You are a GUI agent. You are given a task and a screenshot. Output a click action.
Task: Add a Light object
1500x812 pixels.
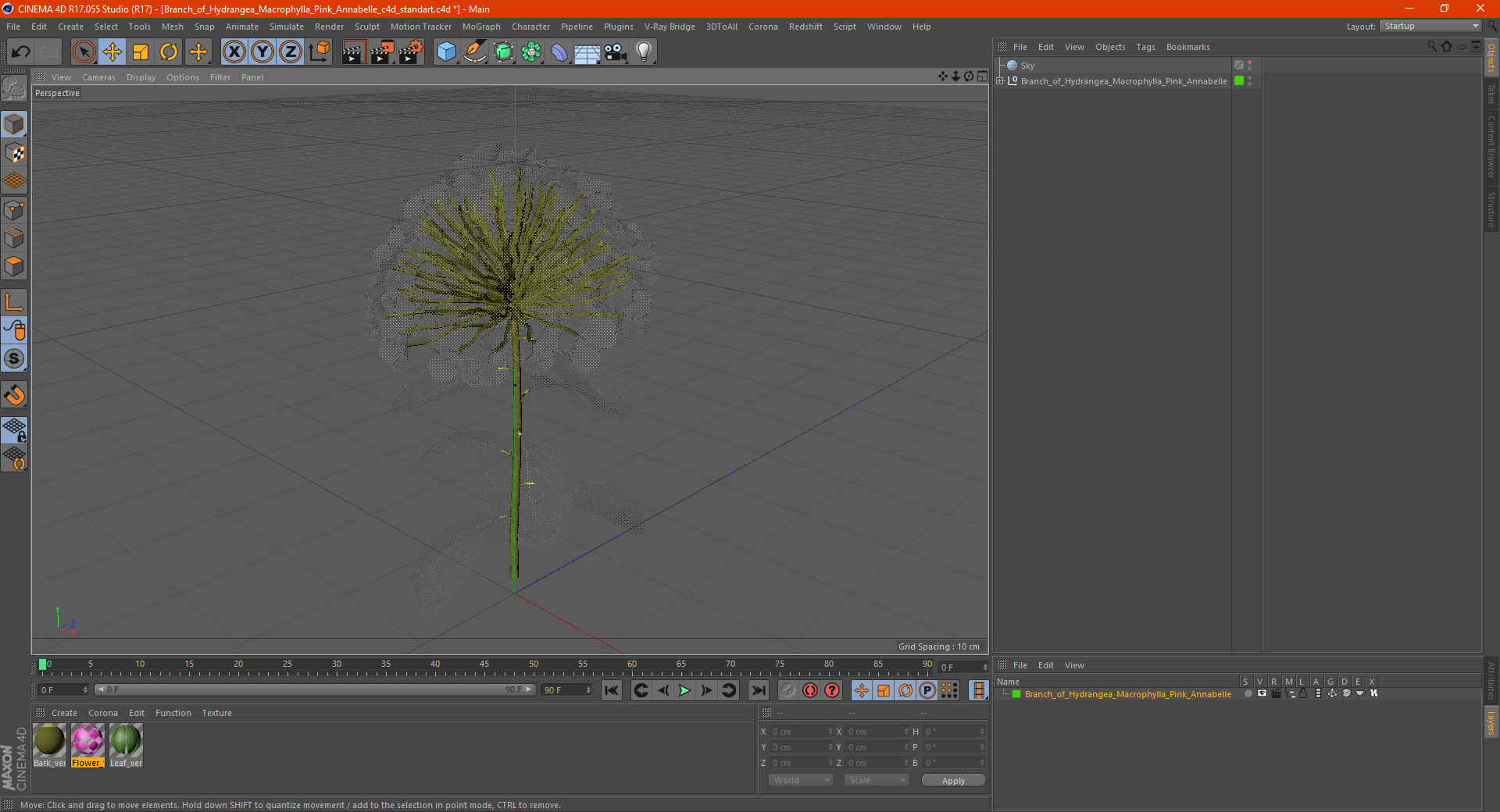coord(644,52)
